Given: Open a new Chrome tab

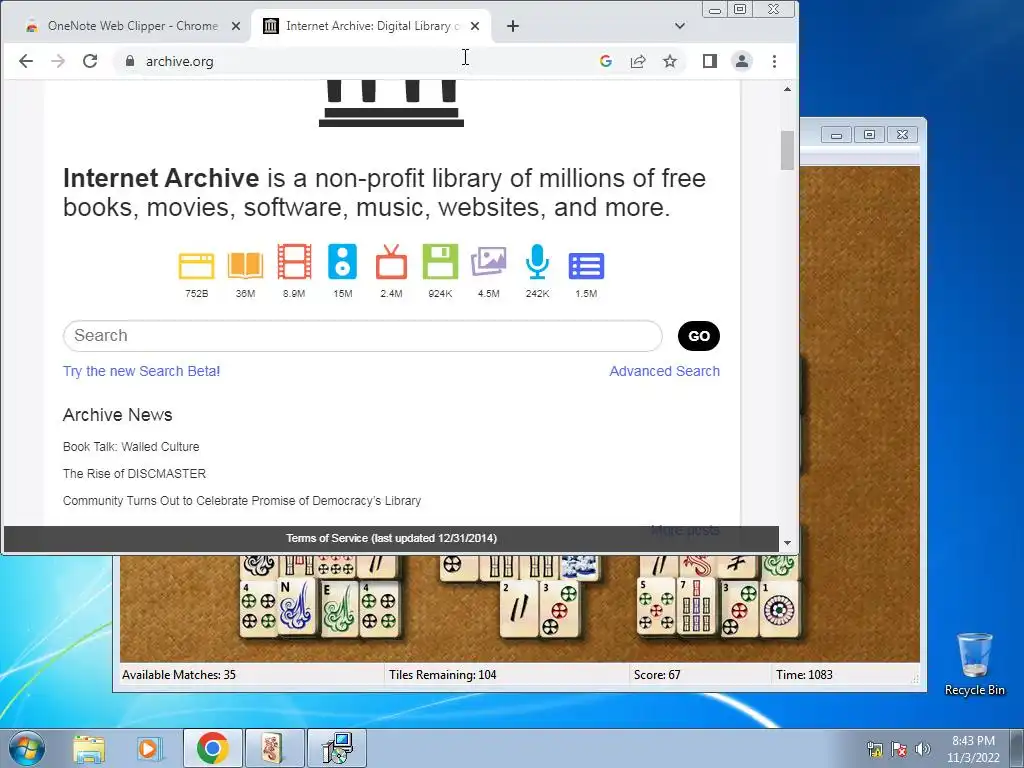Looking at the screenshot, I should (x=513, y=26).
